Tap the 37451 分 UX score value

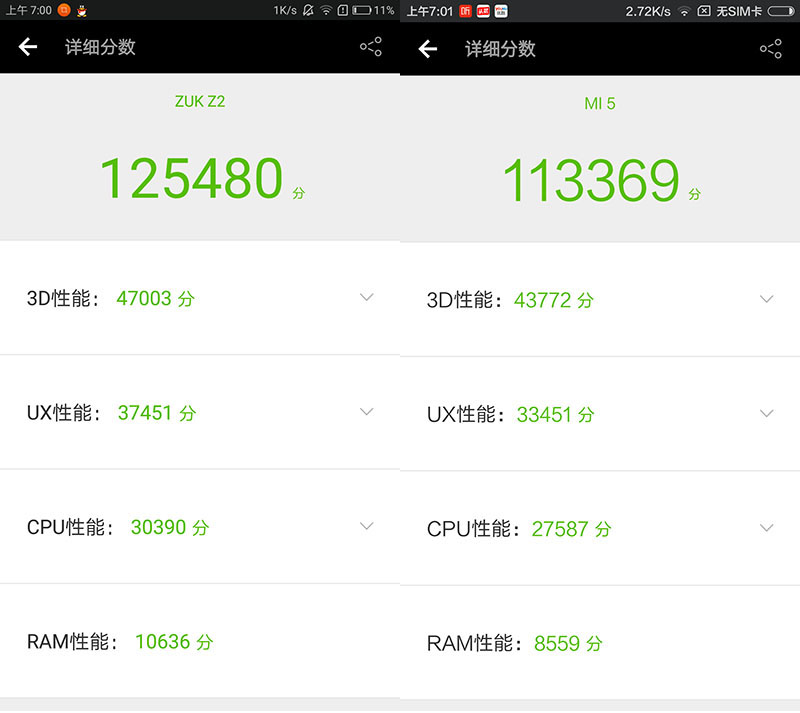(x=157, y=413)
